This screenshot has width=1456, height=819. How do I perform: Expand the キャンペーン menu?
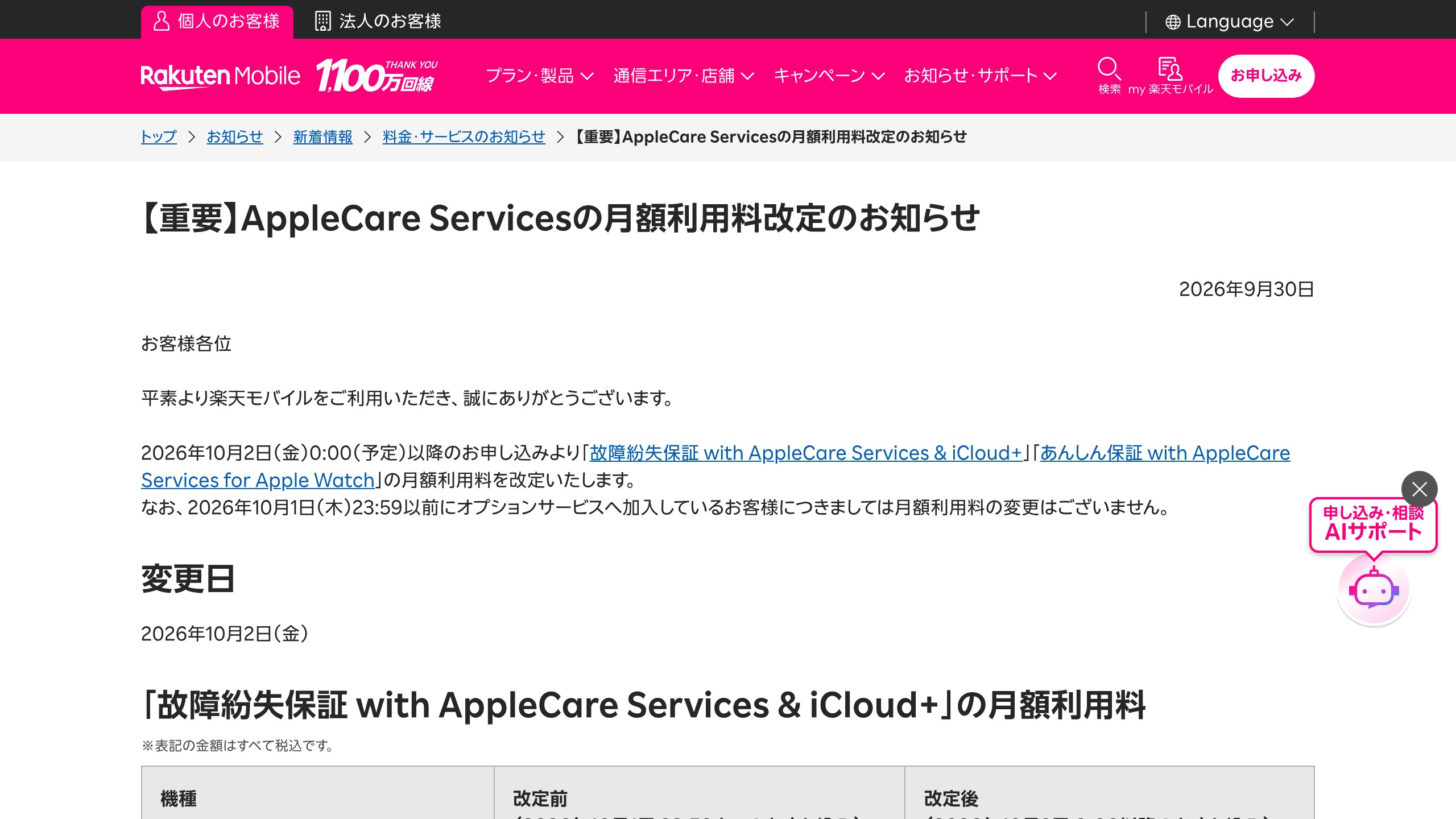829,76
